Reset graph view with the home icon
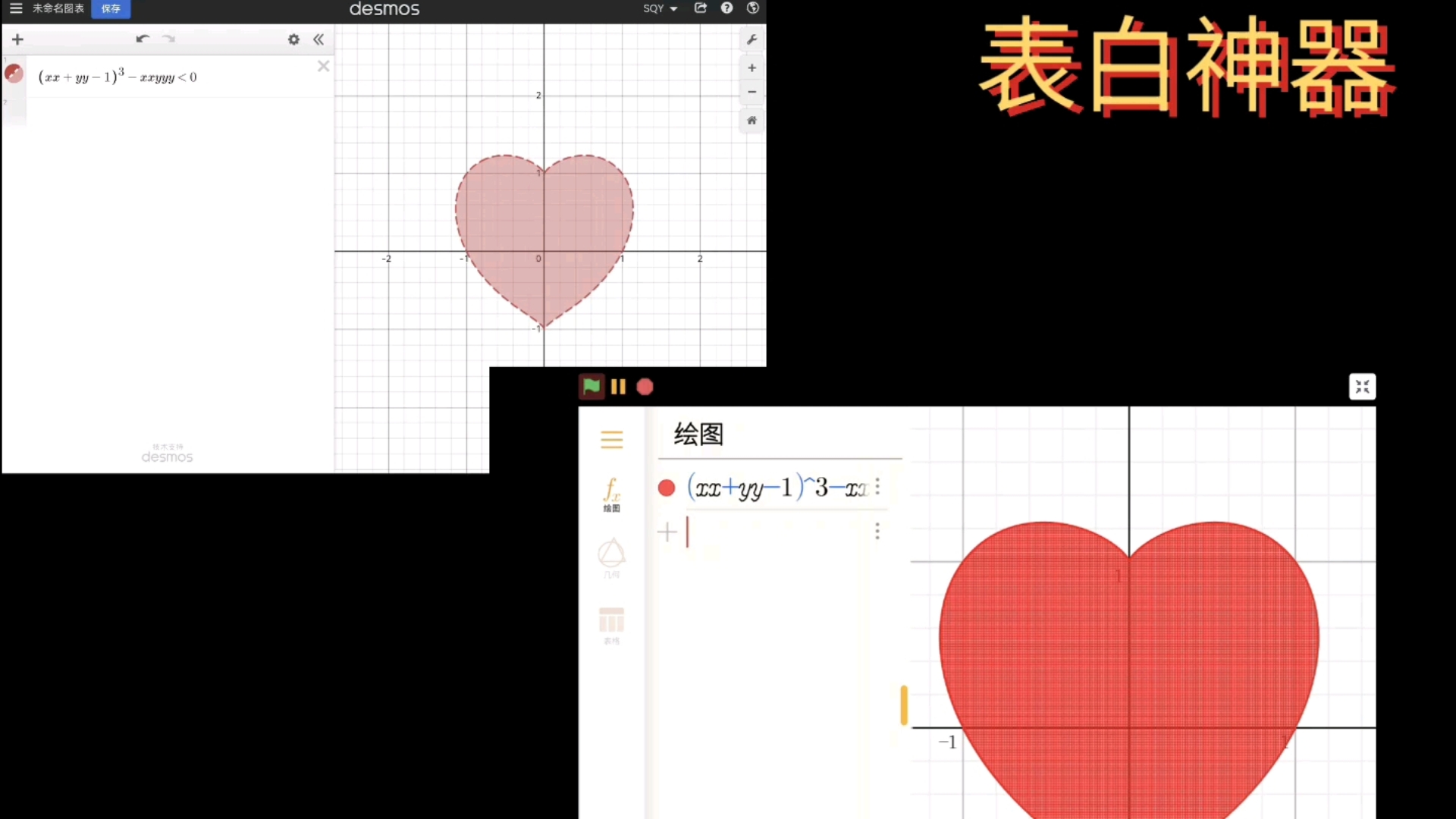Screen dimensions: 1456x819 point(752,121)
